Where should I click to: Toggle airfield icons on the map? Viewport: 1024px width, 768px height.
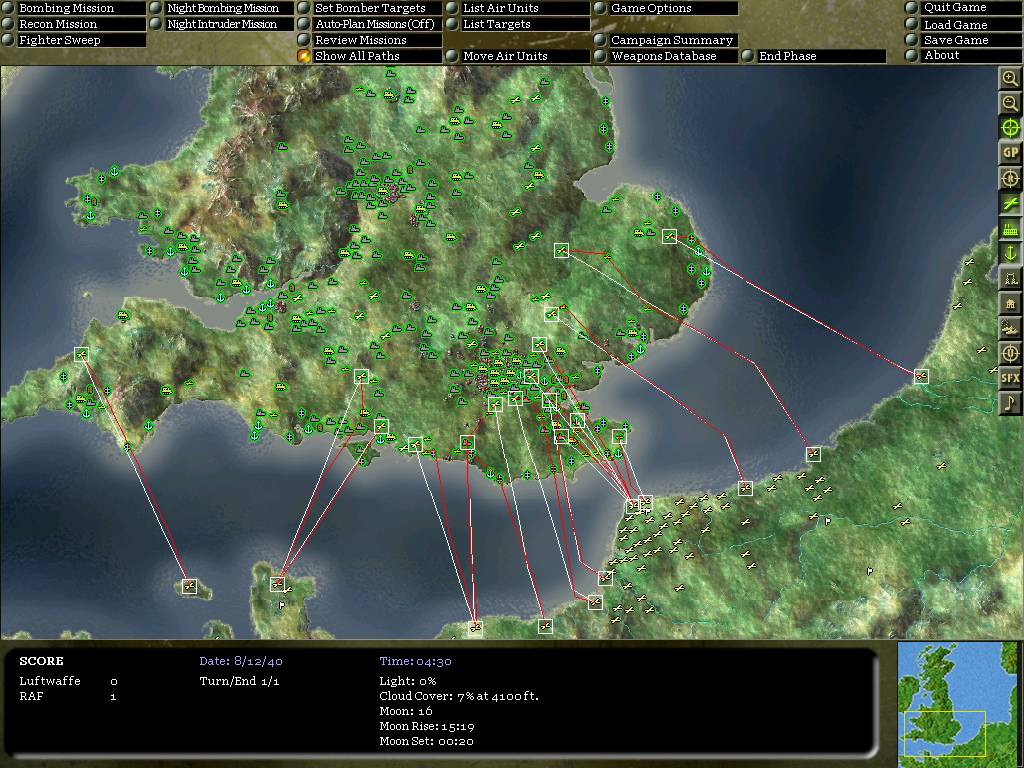[1010, 203]
